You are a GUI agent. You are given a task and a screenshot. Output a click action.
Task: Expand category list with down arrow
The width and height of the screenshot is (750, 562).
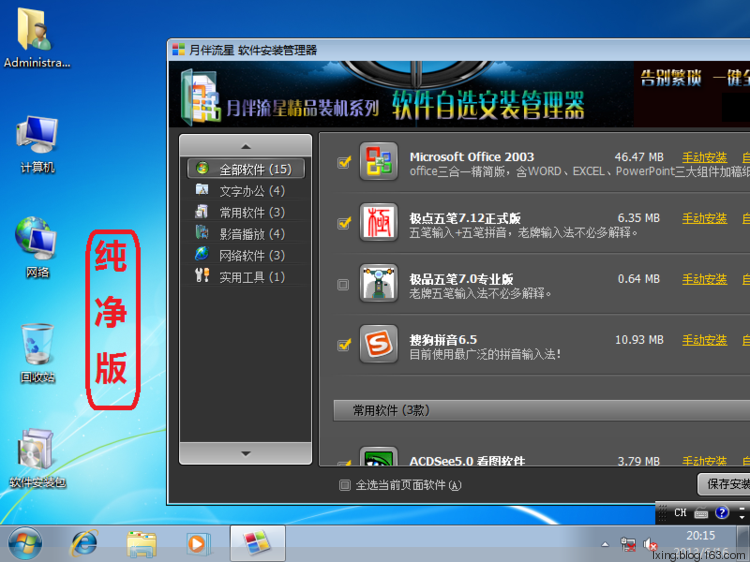(x=245, y=453)
